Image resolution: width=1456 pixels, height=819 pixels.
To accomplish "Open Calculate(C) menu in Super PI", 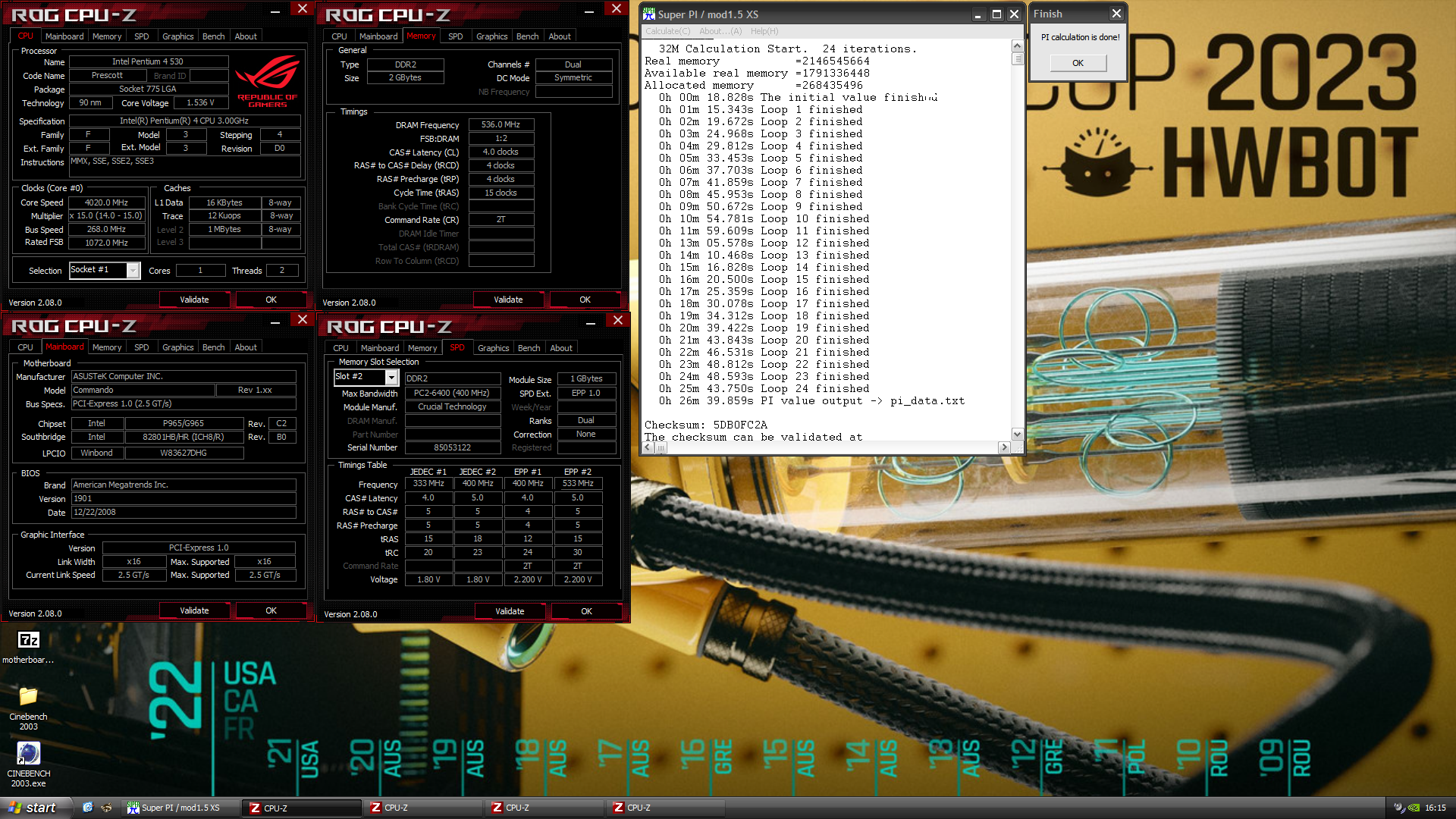I will click(x=667, y=31).
